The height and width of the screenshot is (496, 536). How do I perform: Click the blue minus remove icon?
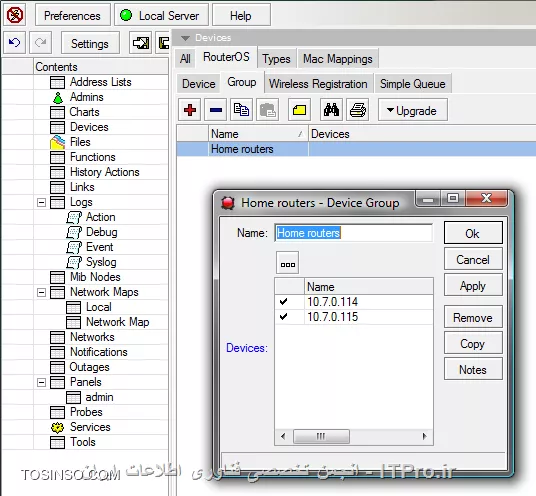tap(216, 110)
